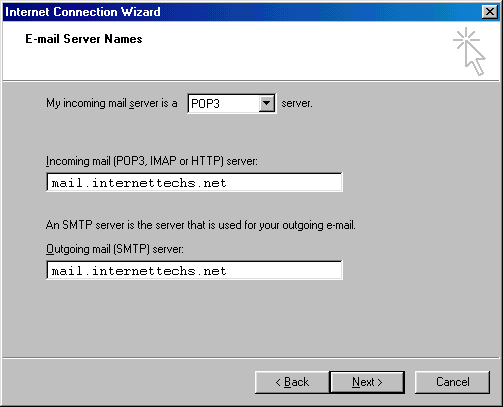Go back with the Back button
Image resolution: width=503 pixels, height=407 pixels.
pos(292,382)
